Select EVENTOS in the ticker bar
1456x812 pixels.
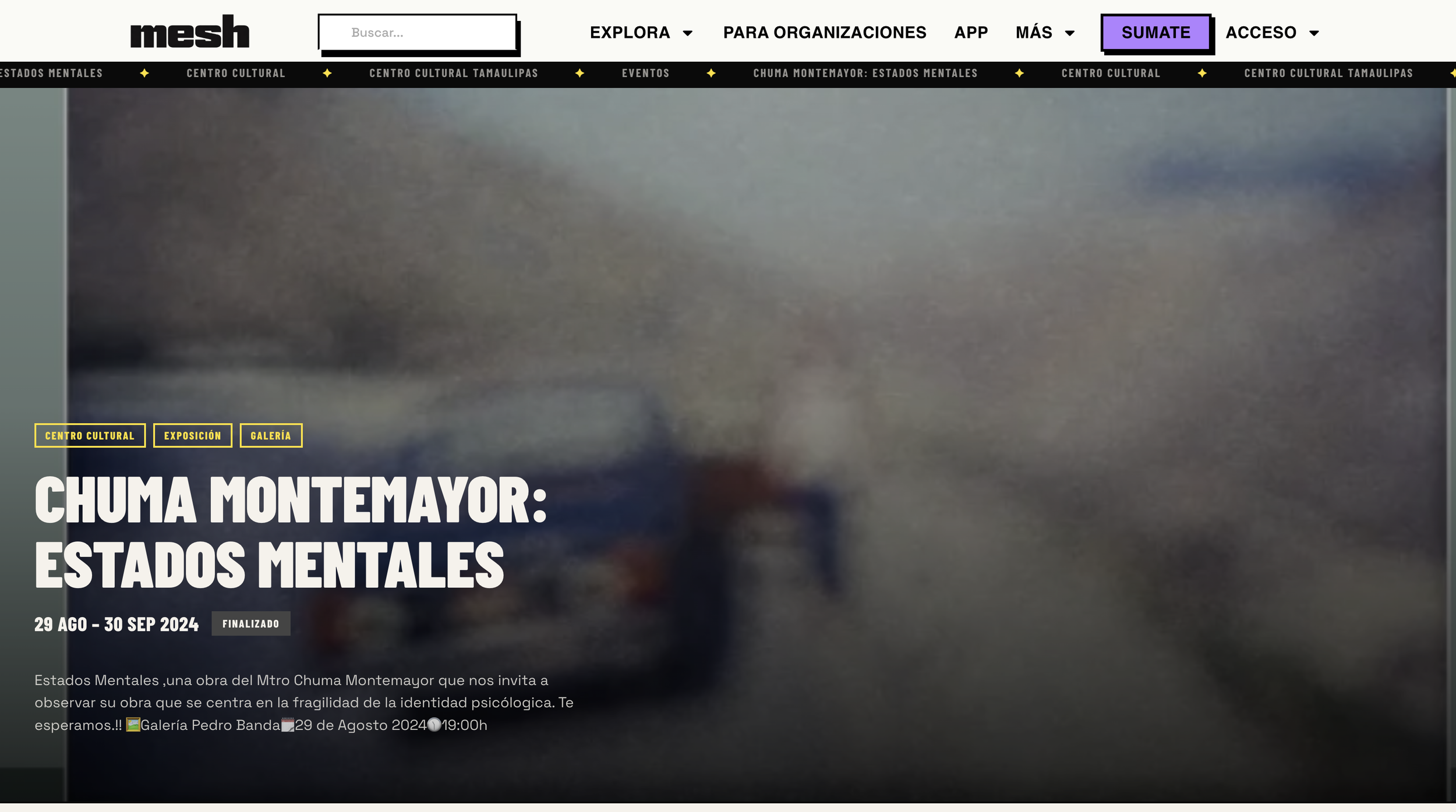[x=645, y=73]
